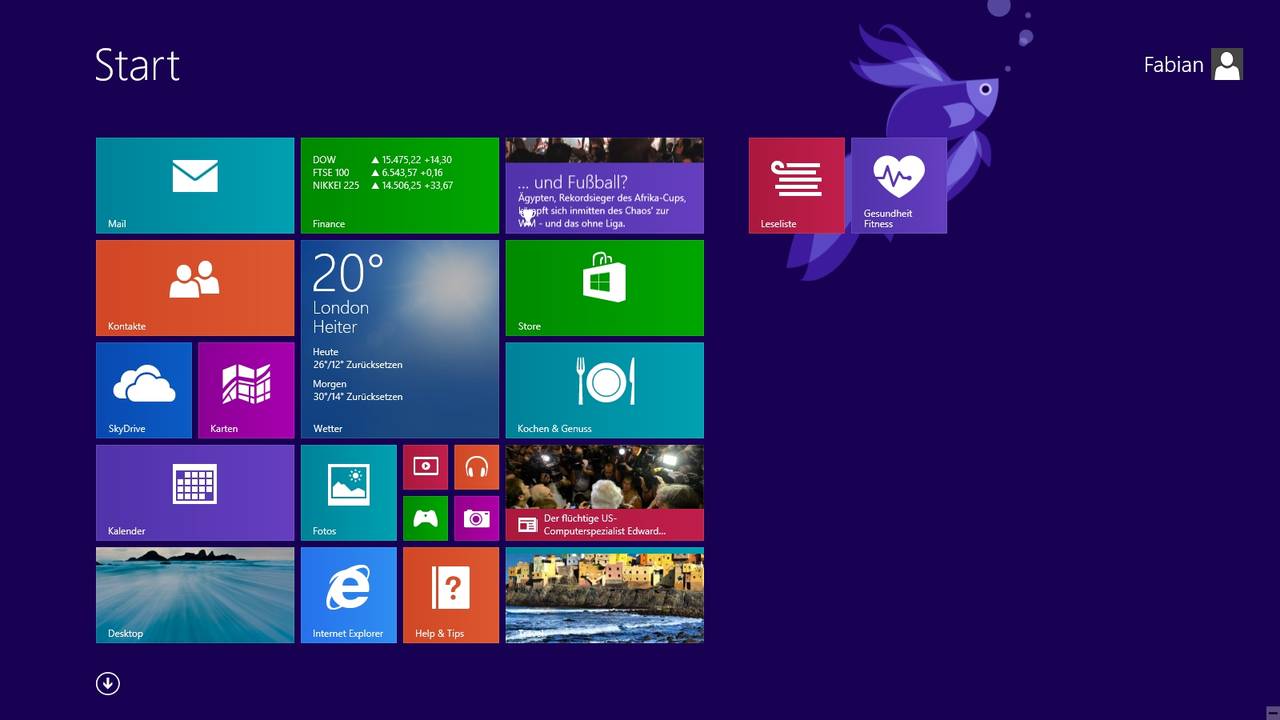Open SkyDrive cloud tile
Screen dimensions: 1280x720
pyautogui.click(x=144, y=390)
